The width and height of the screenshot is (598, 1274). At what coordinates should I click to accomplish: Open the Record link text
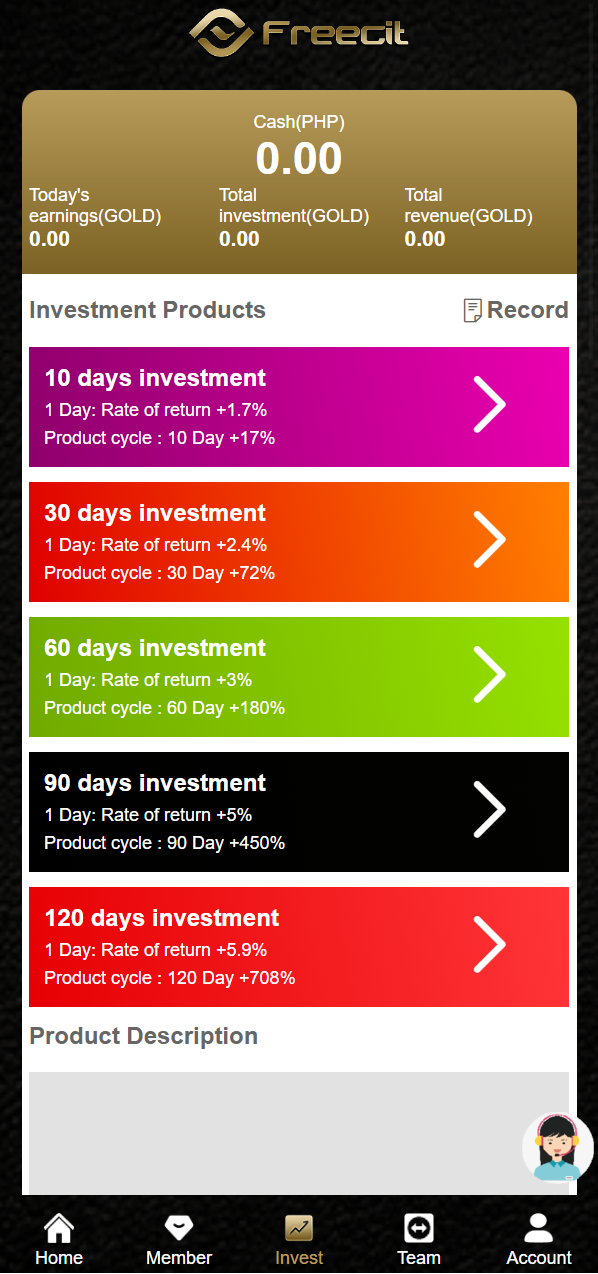point(528,310)
